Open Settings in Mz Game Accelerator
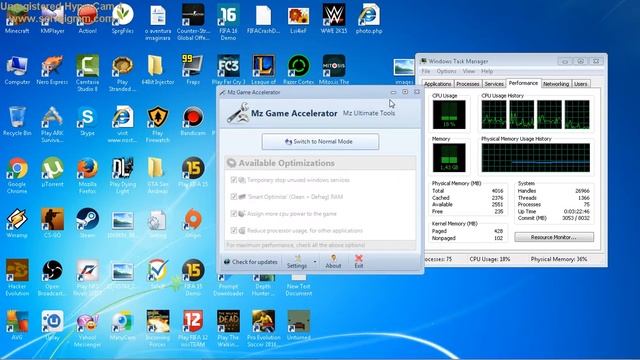Image resolution: width=640 pixels, height=360 pixels. point(297,262)
